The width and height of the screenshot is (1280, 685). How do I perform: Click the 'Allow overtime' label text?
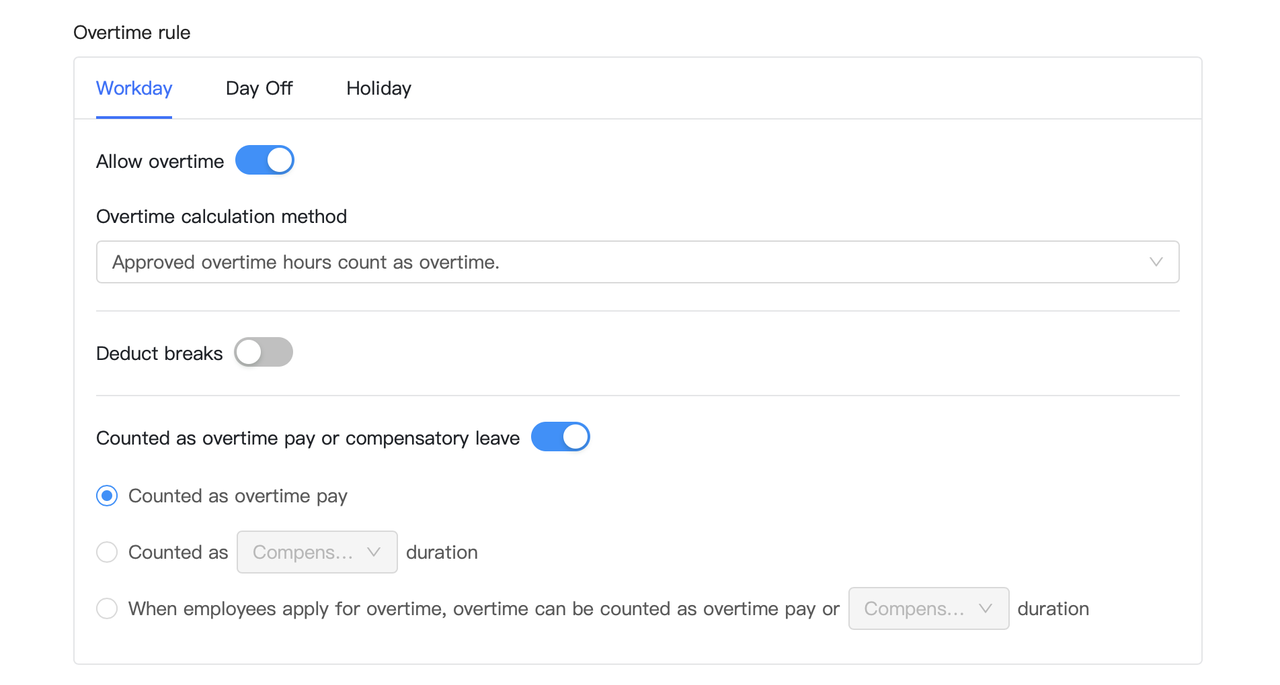(160, 161)
